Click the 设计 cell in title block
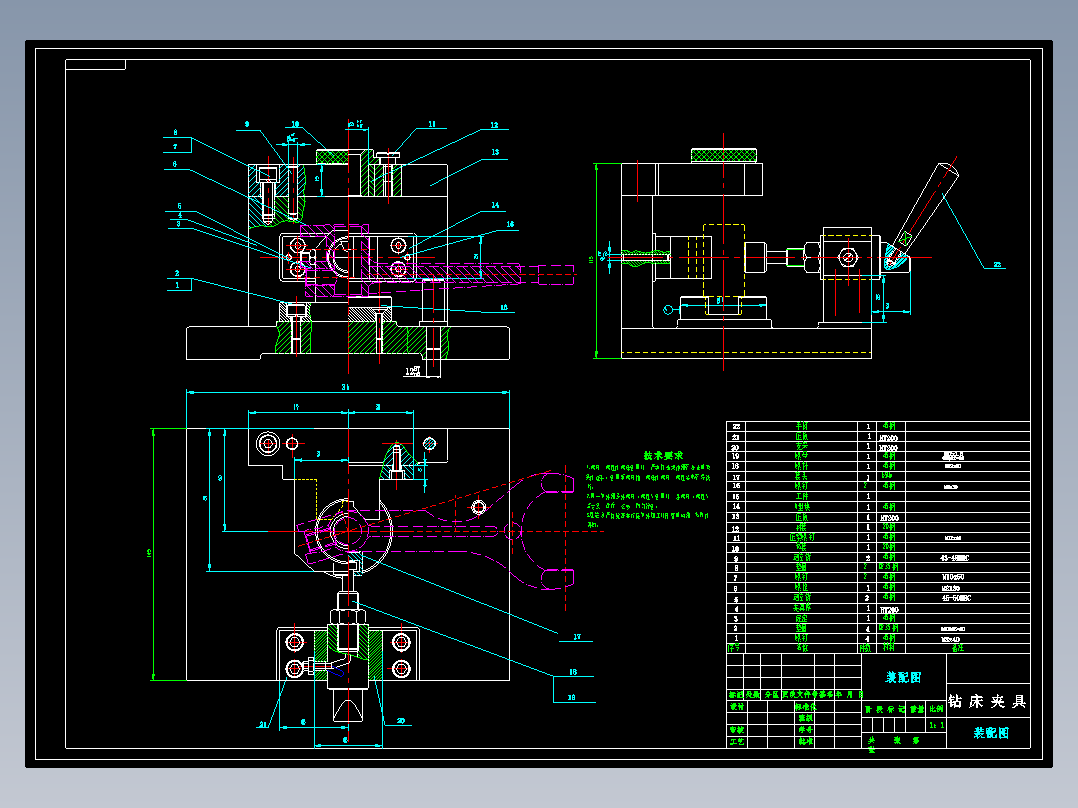Viewport: 1078px width, 808px height. pyautogui.click(x=736, y=707)
